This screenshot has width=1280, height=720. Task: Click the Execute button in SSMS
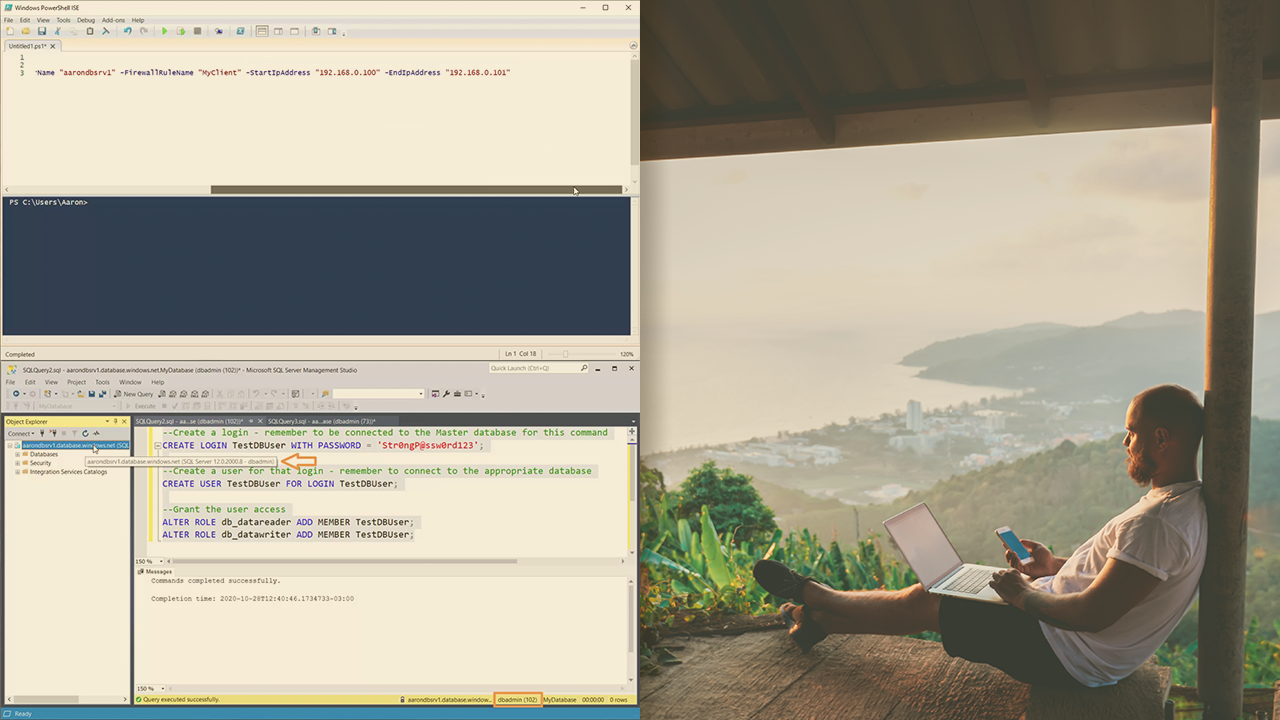(140, 406)
